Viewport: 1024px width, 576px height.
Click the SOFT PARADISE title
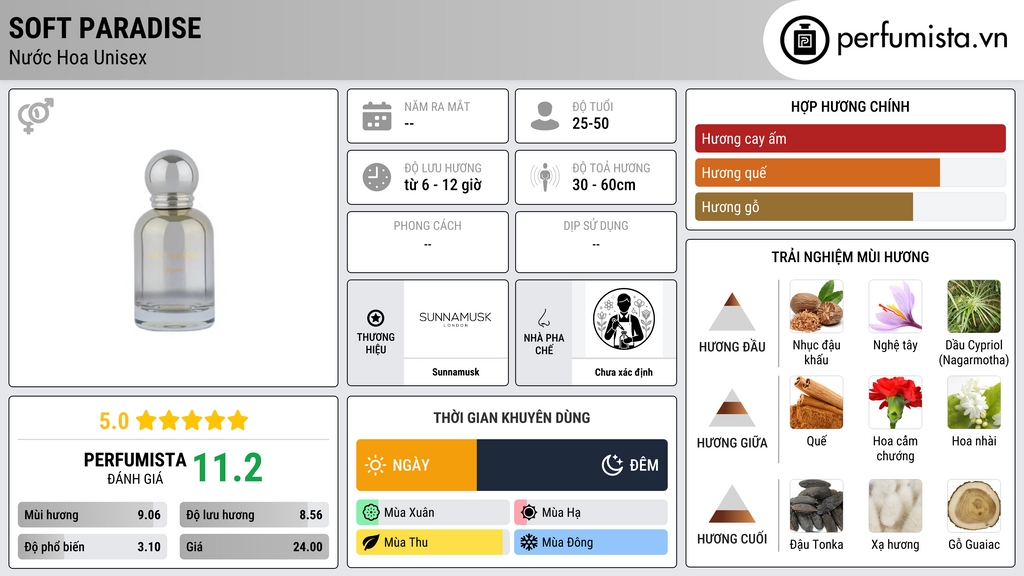(x=104, y=28)
